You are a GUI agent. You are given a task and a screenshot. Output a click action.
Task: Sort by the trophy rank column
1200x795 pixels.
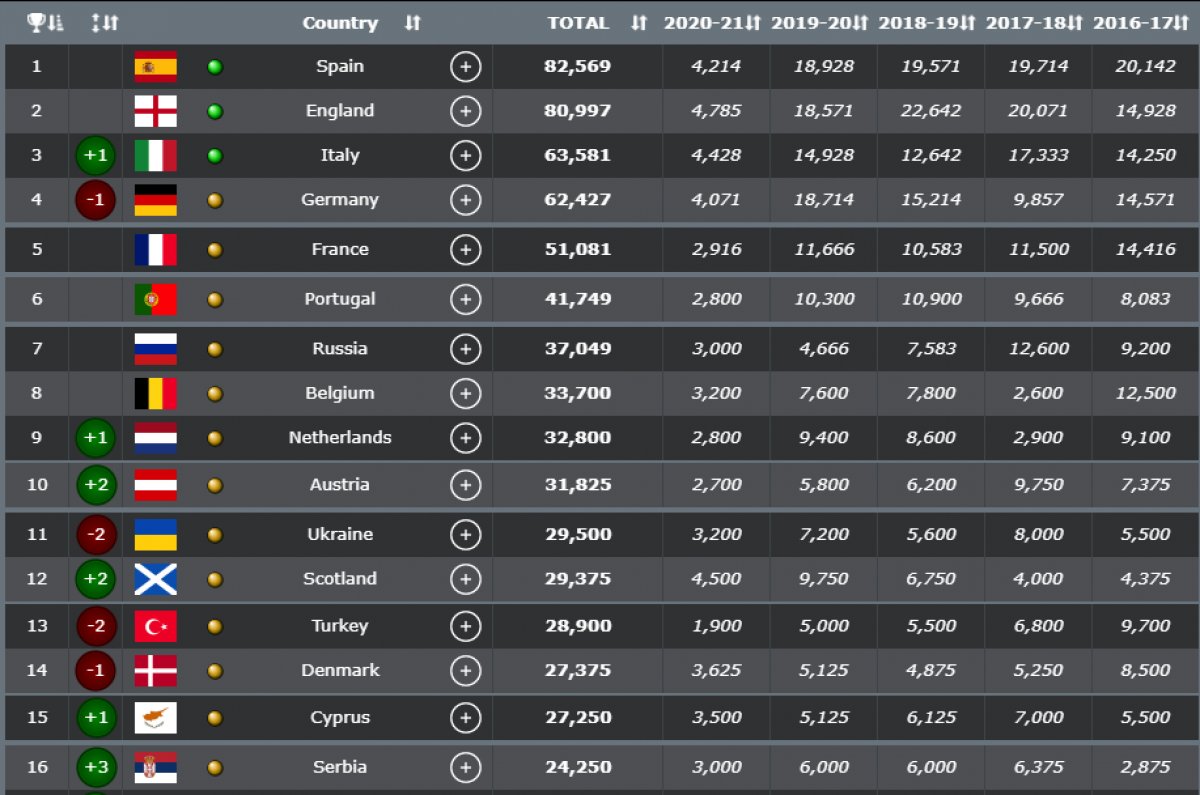tap(45, 23)
